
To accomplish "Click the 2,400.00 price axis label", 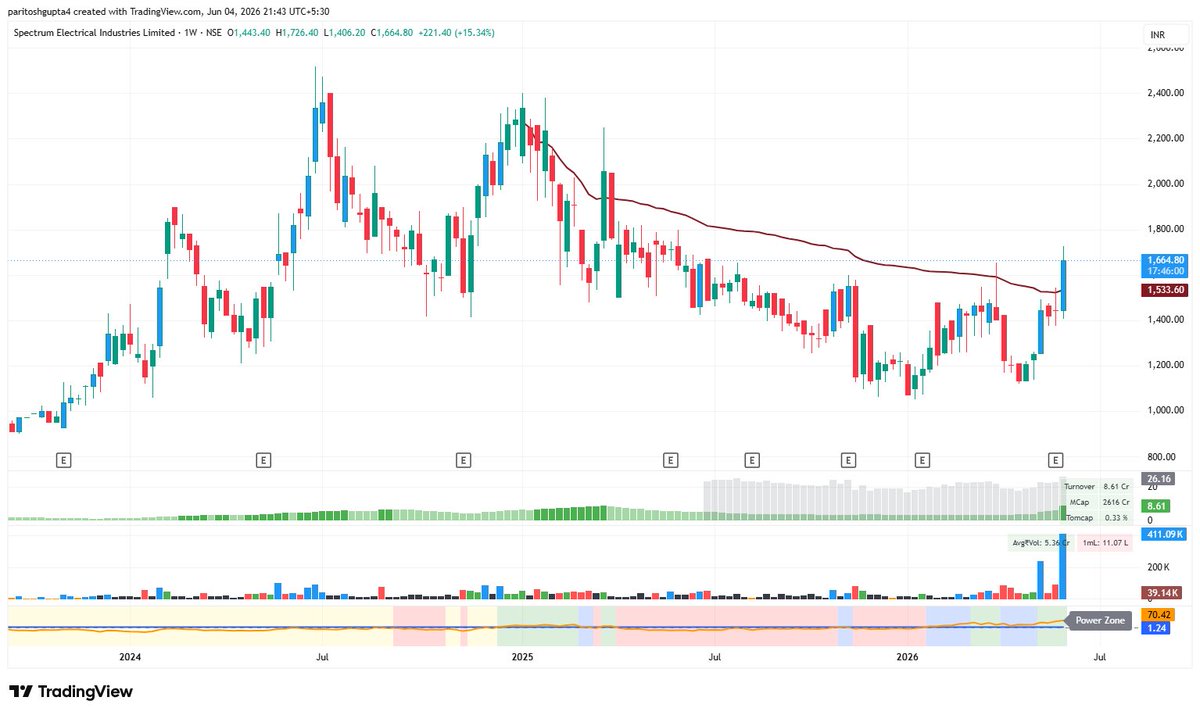I will point(1165,93).
